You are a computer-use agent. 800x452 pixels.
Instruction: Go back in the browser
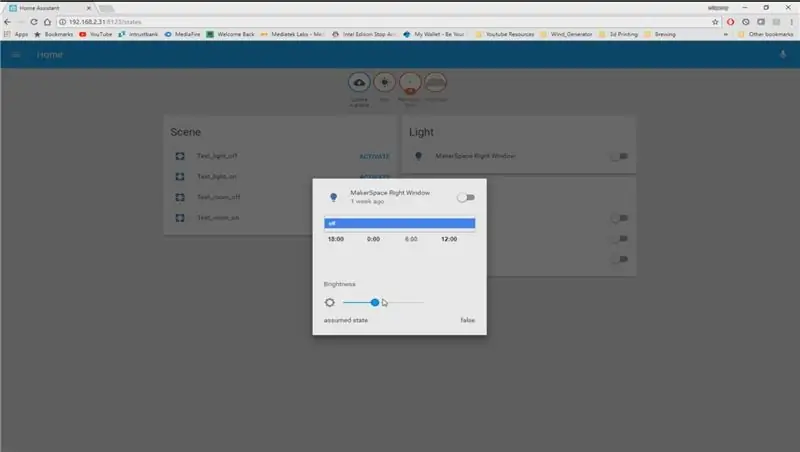coord(7,22)
